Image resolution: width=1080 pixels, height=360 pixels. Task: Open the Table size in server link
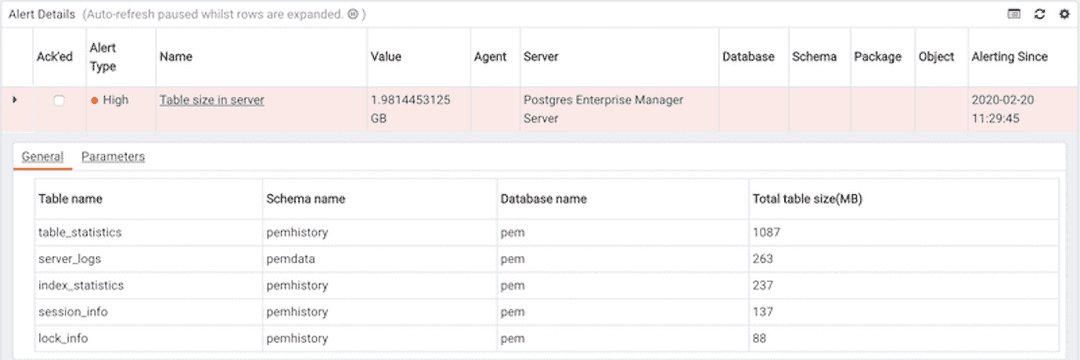tap(212, 100)
